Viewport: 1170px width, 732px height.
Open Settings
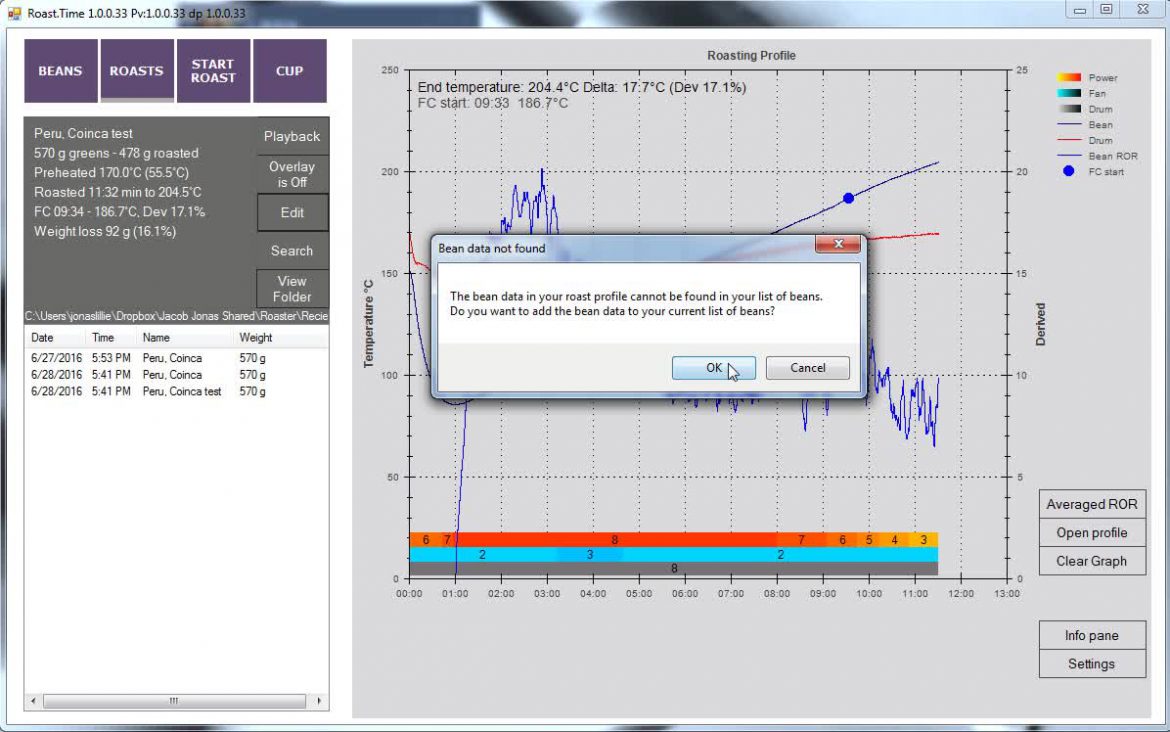1091,664
